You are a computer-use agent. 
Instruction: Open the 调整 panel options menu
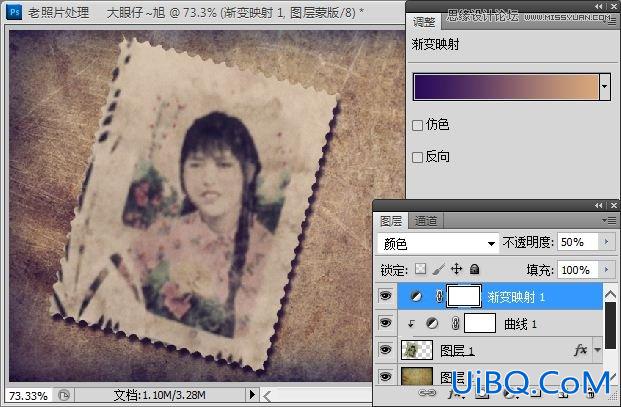(x=612, y=23)
